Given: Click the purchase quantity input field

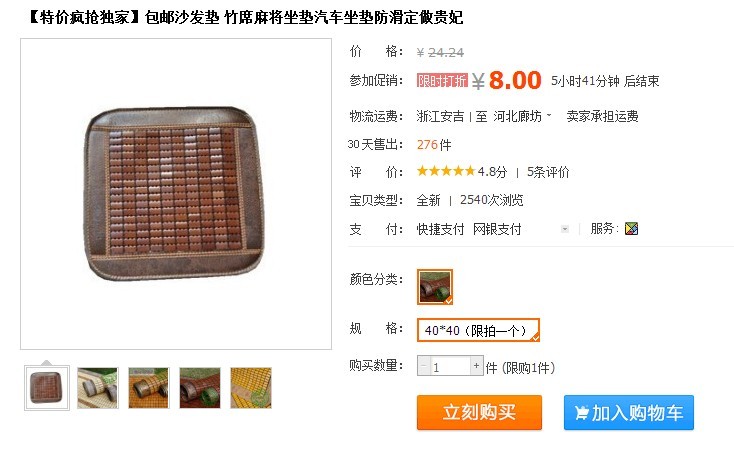Looking at the screenshot, I should click(x=450, y=366).
